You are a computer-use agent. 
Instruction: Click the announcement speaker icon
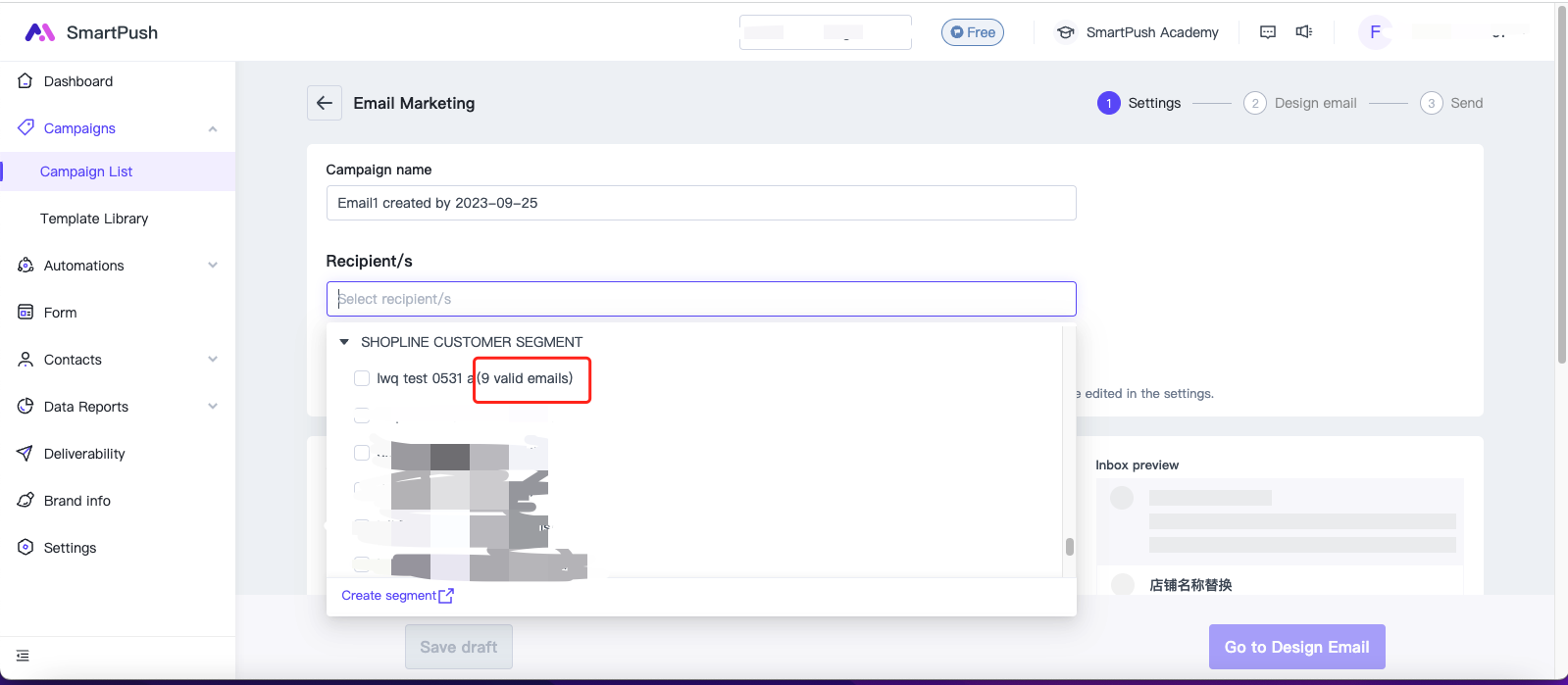[1303, 32]
